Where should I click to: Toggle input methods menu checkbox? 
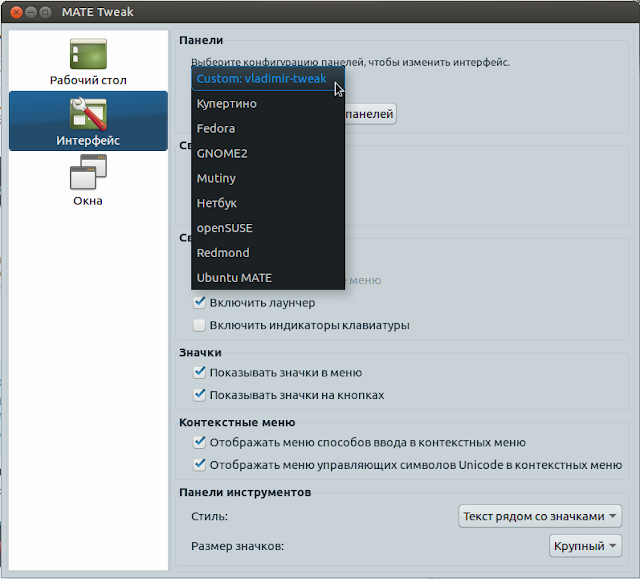199,442
